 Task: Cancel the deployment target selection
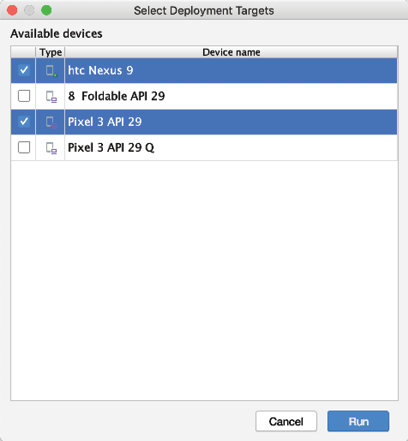coord(286,421)
